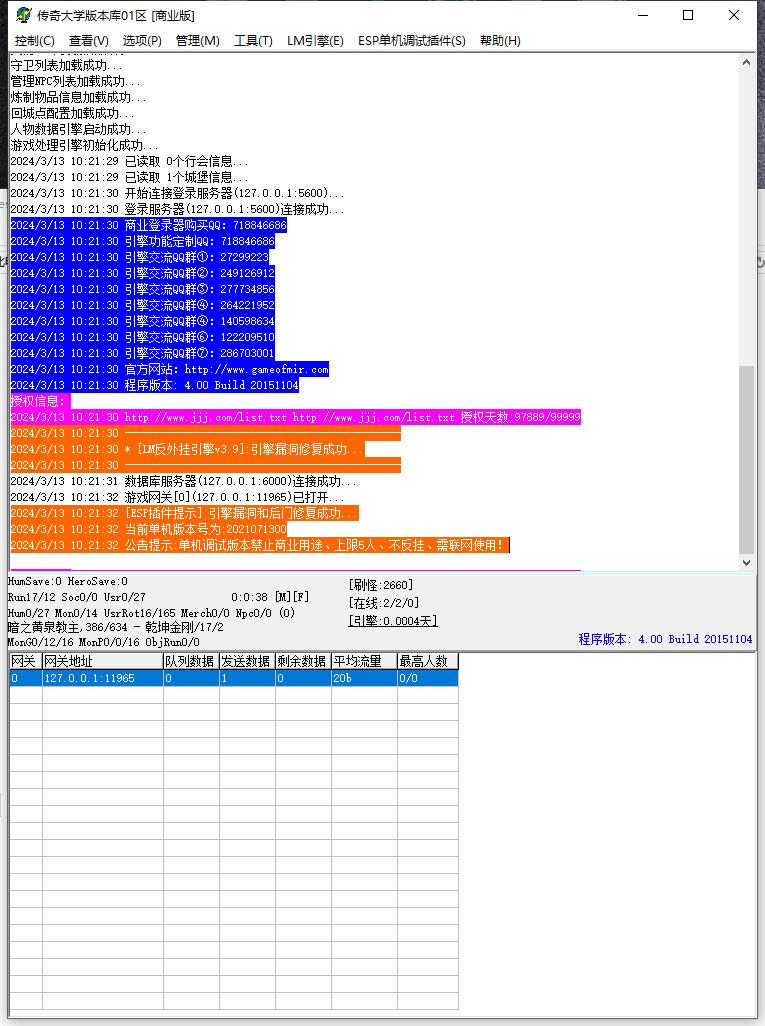Click the 游戏处理引擎初始化成功 log line

[x=84, y=145]
